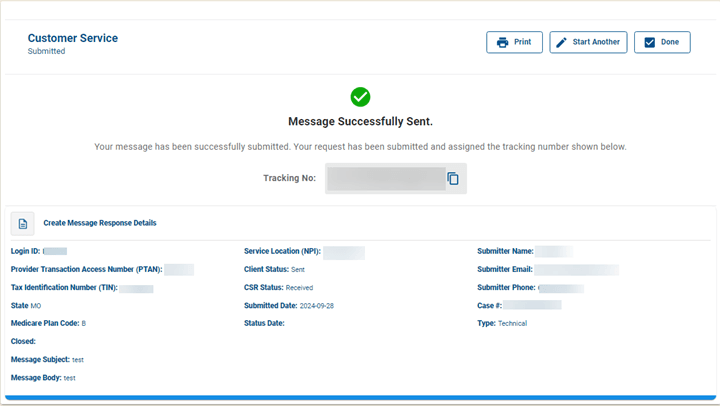Click the Medicare Plan Code value B
The height and width of the screenshot is (406, 720).
[x=84, y=324]
